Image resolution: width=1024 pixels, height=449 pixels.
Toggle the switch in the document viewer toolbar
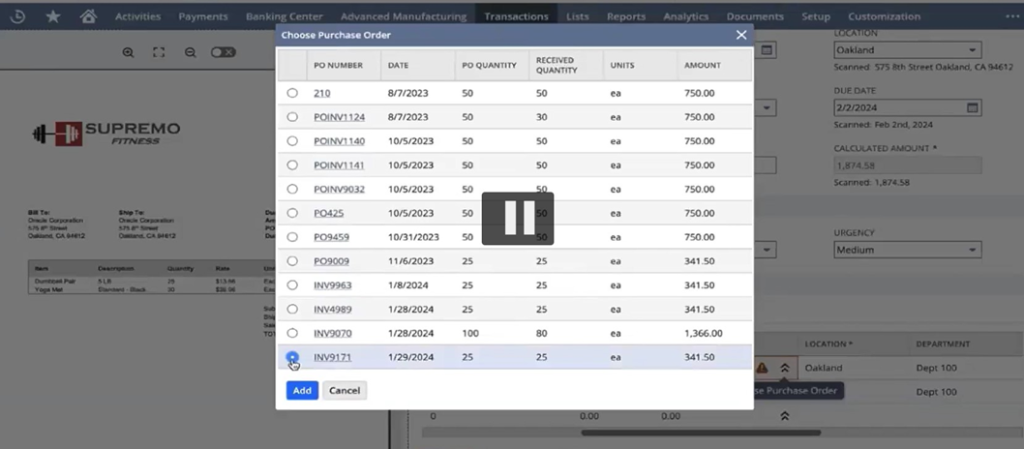(x=224, y=52)
